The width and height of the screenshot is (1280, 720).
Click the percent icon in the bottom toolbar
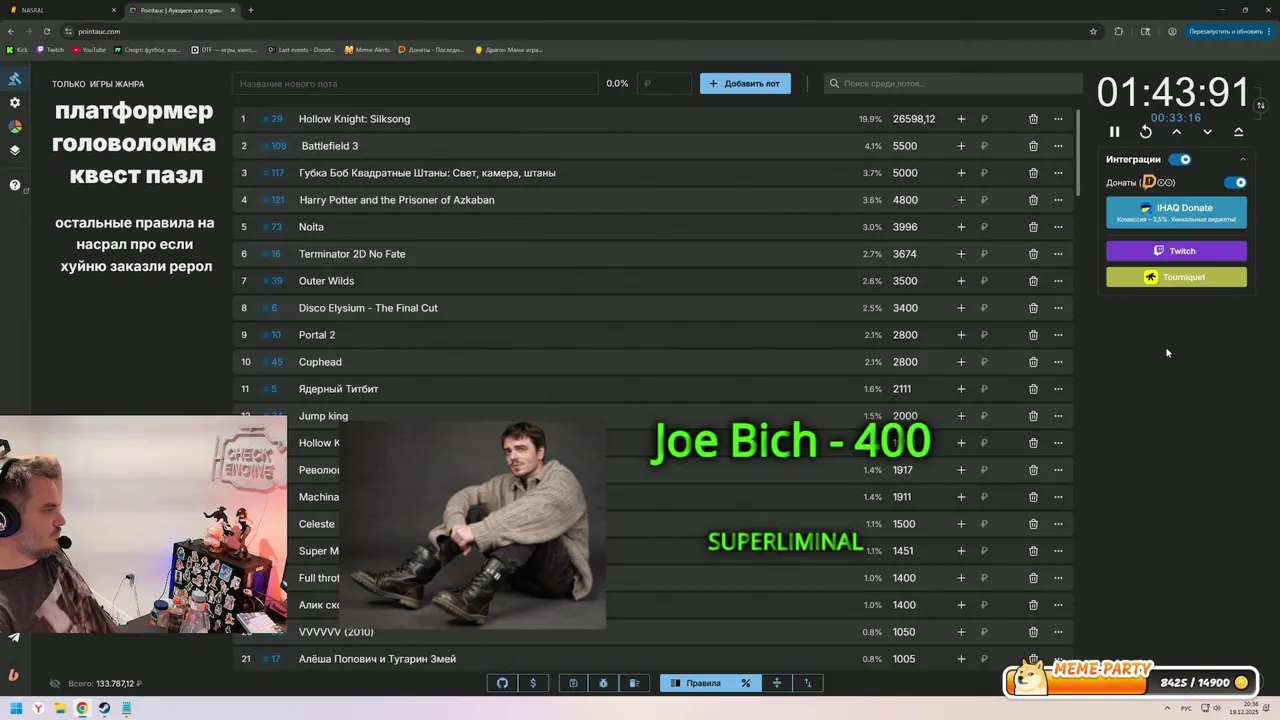pyautogui.click(x=745, y=683)
